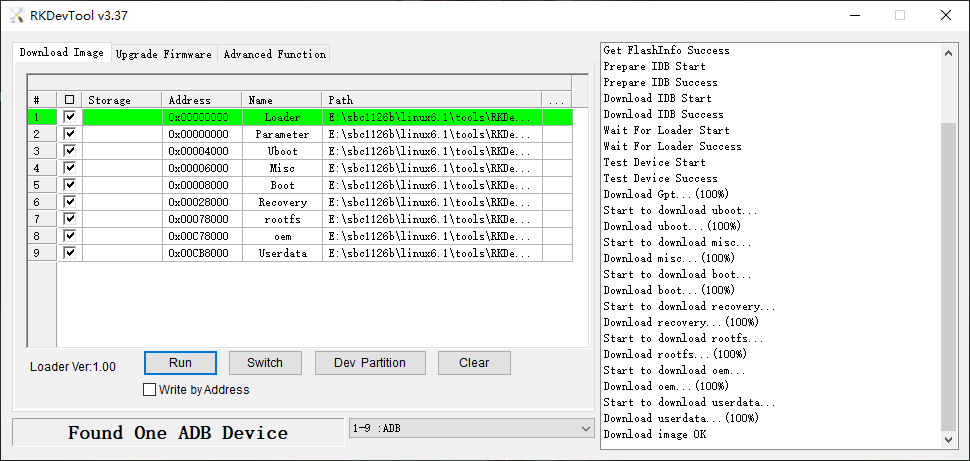
Task: Click the RKDevTool app icon in title bar
Action: [x=17, y=15]
